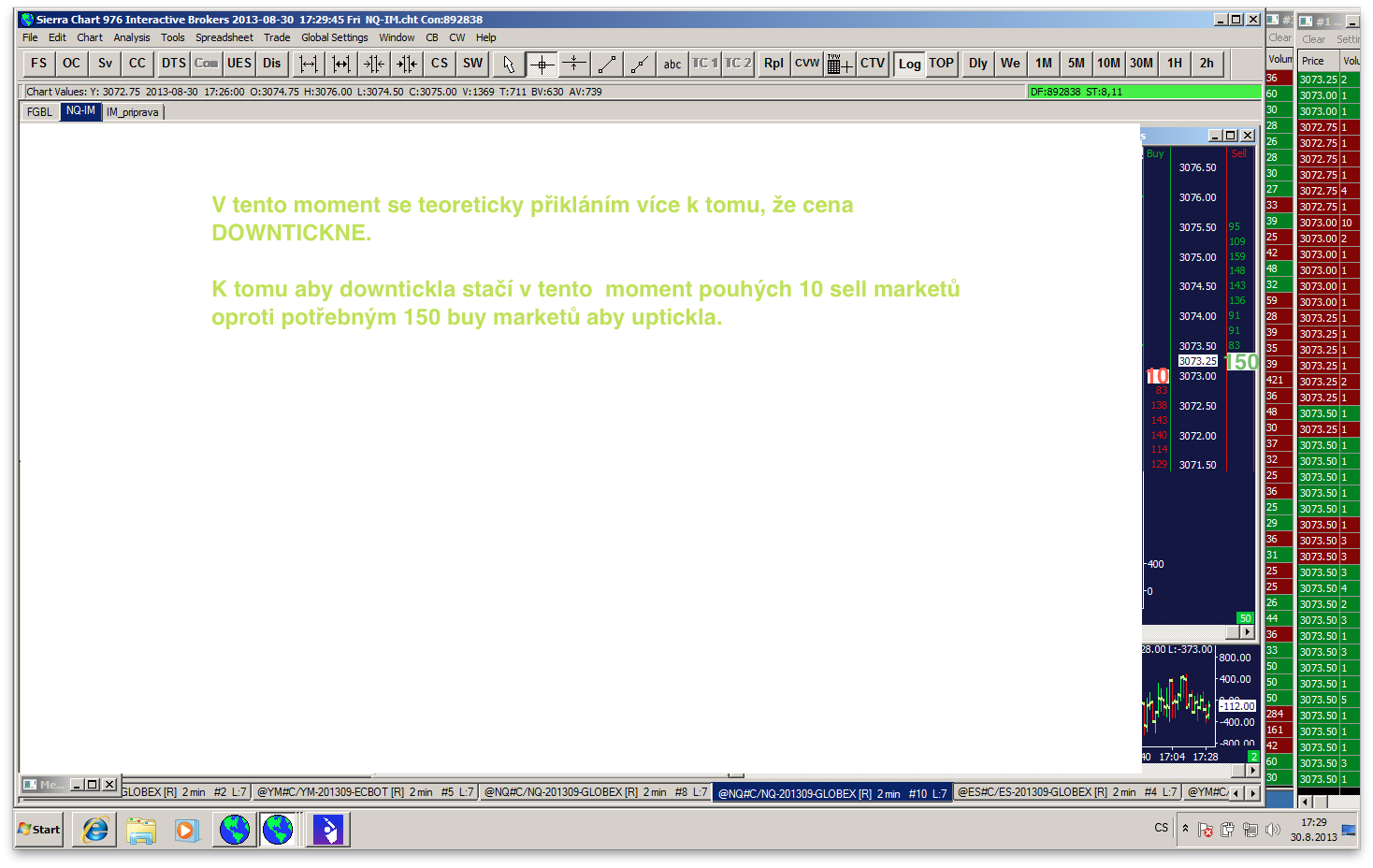This screenshot has height=868, width=1373.
Task: Click the TOP toolbar button
Action: 942,64
